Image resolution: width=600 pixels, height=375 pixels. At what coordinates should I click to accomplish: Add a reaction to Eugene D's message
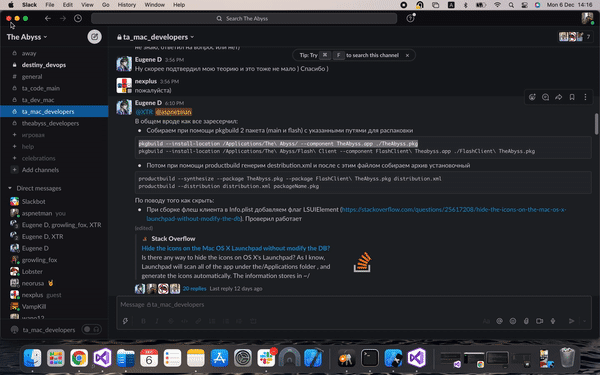[x=532, y=97]
